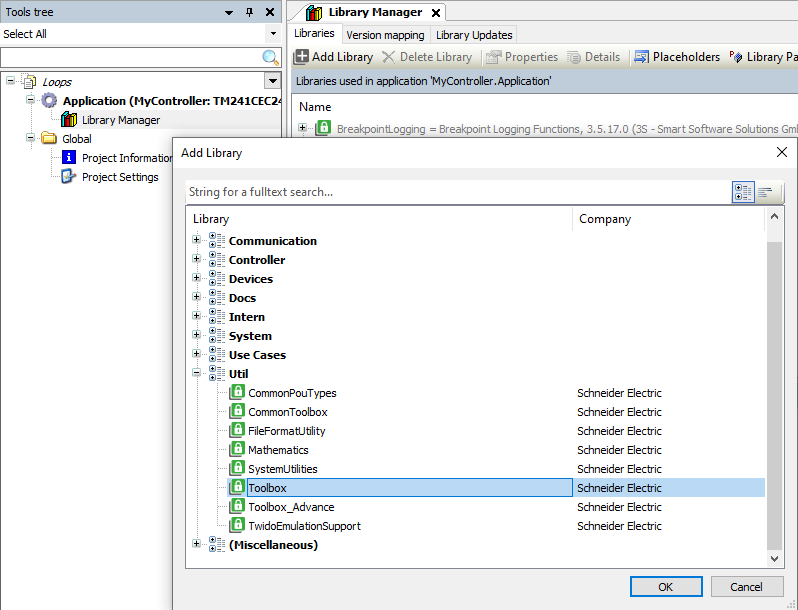
Task: Collapse the Util category
Action: (197, 374)
